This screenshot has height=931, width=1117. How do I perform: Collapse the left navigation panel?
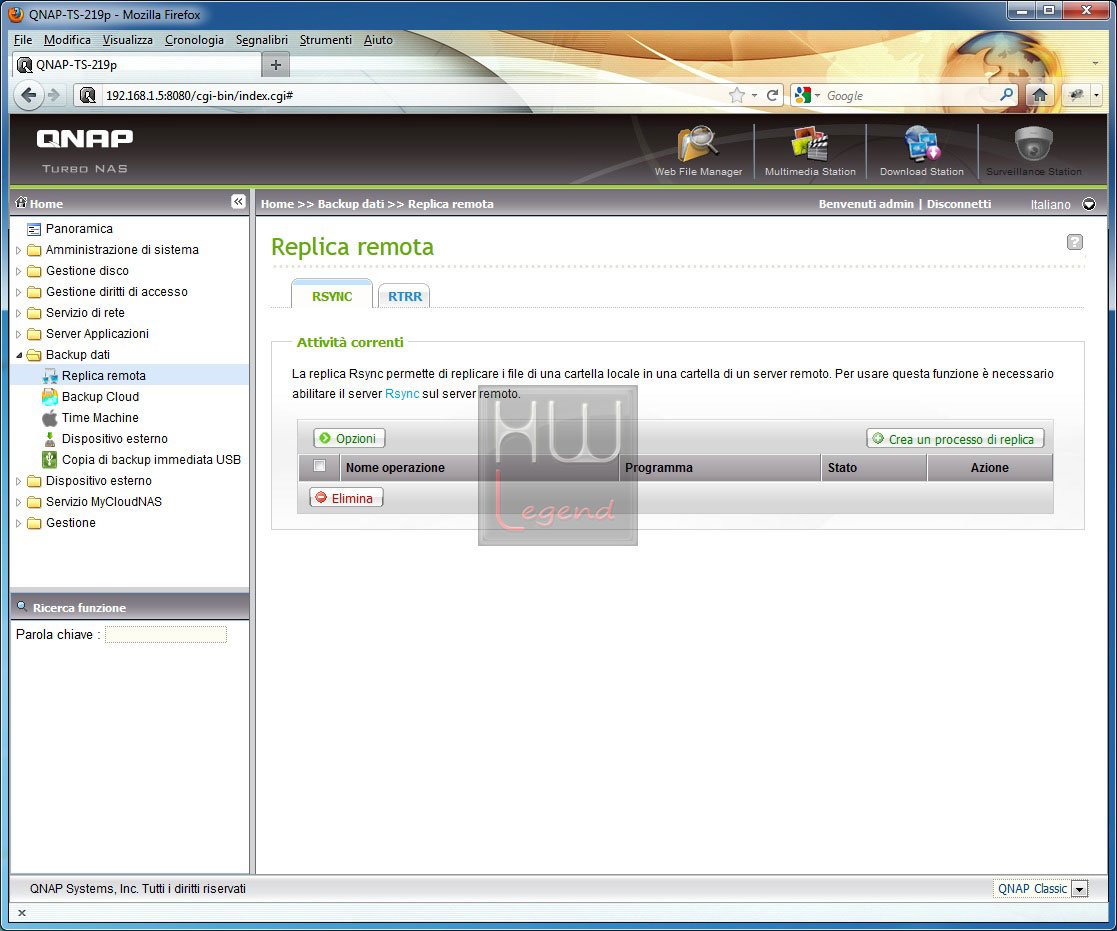point(238,202)
